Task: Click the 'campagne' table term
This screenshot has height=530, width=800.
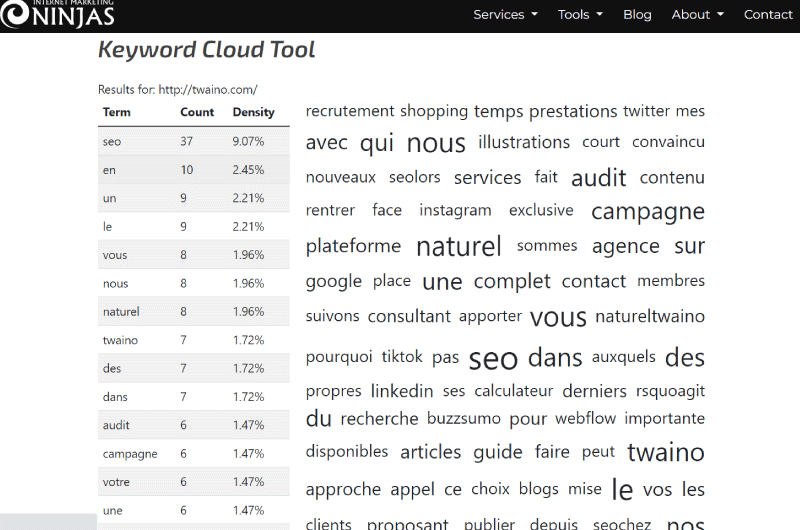Action: (130, 454)
